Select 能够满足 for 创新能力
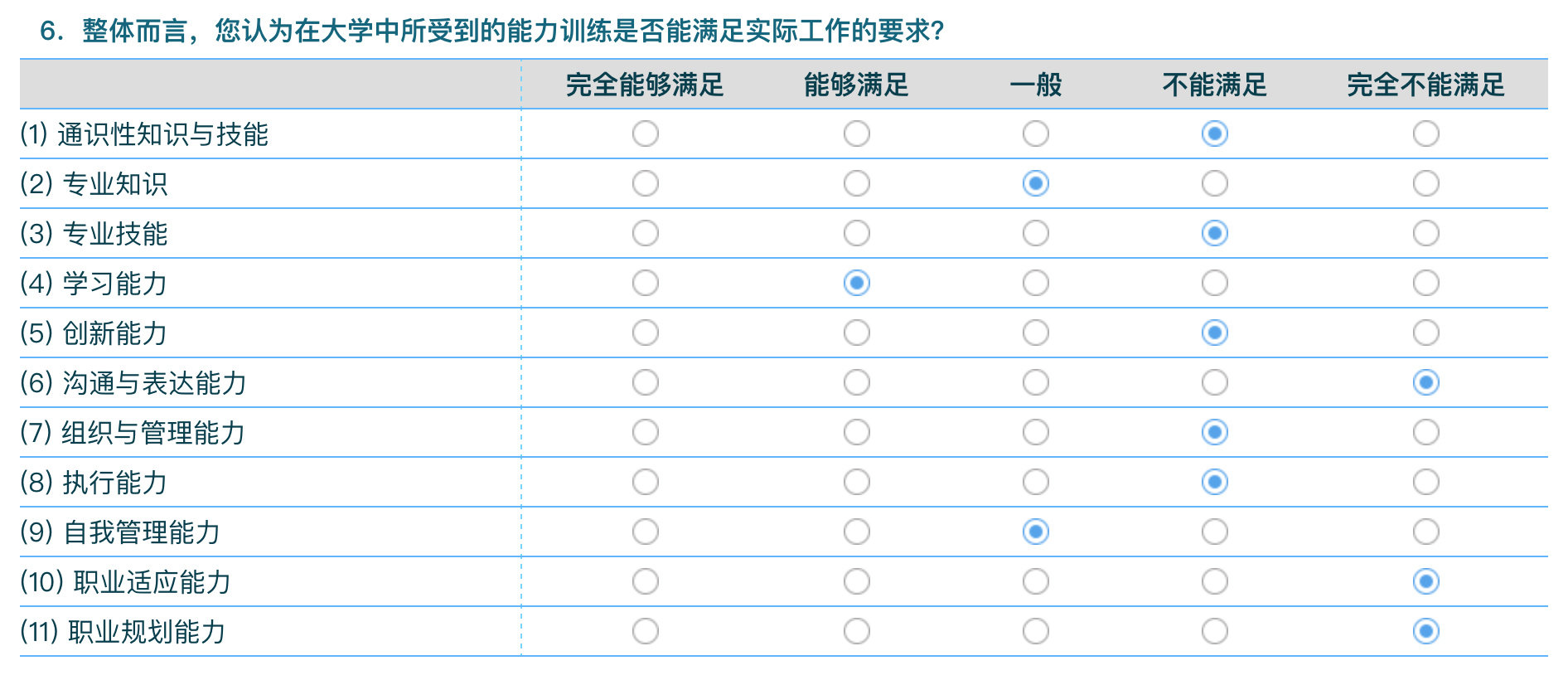 (x=856, y=333)
